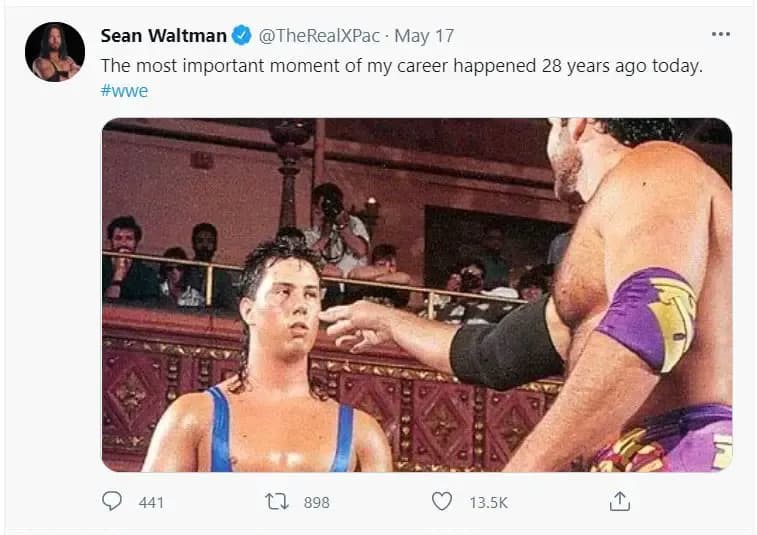This screenshot has height=535, width=757.
Task: Click the May 17 tweet date
Action: click(424, 36)
